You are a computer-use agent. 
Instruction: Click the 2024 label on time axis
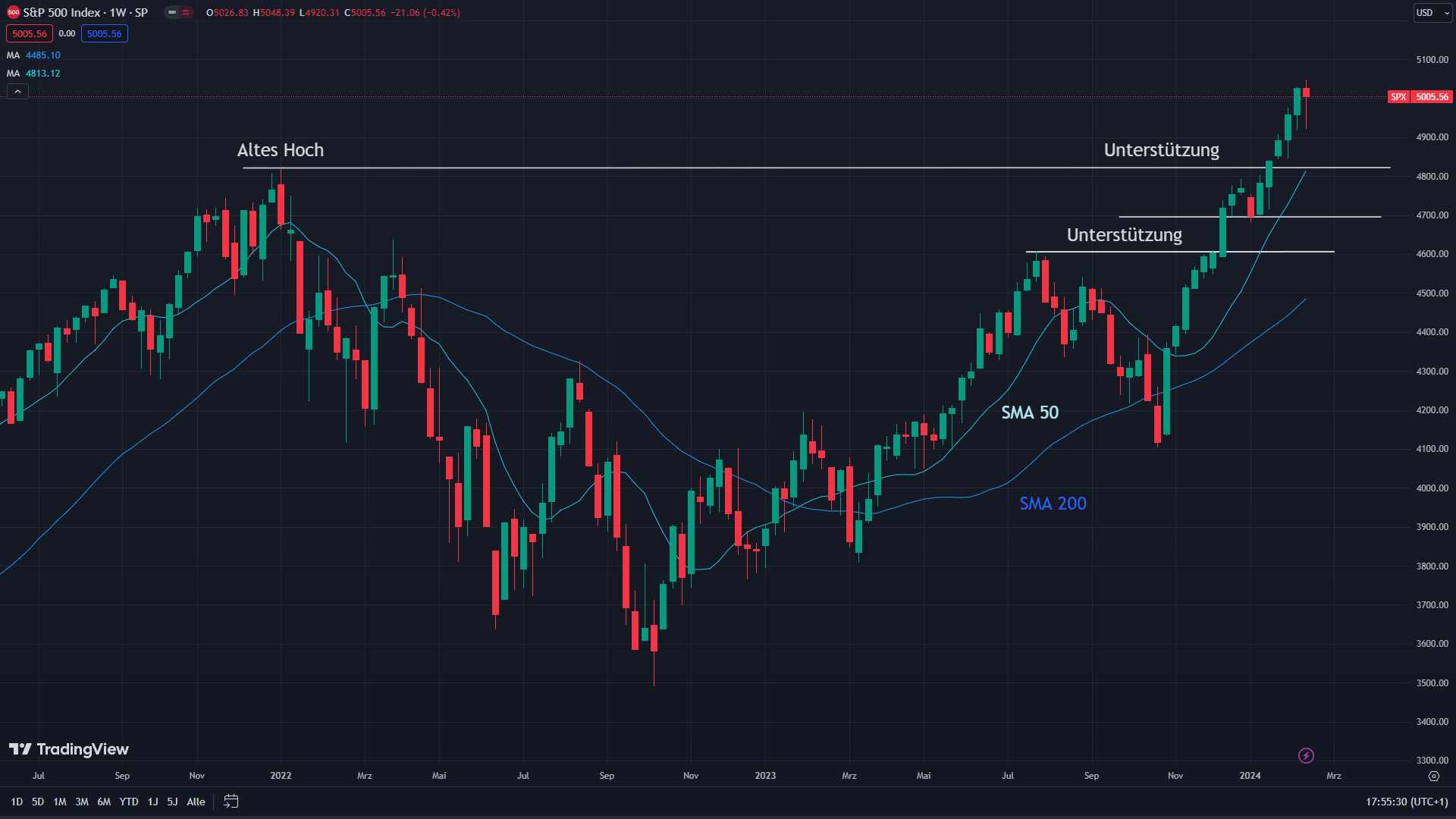click(x=1250, y=776)
